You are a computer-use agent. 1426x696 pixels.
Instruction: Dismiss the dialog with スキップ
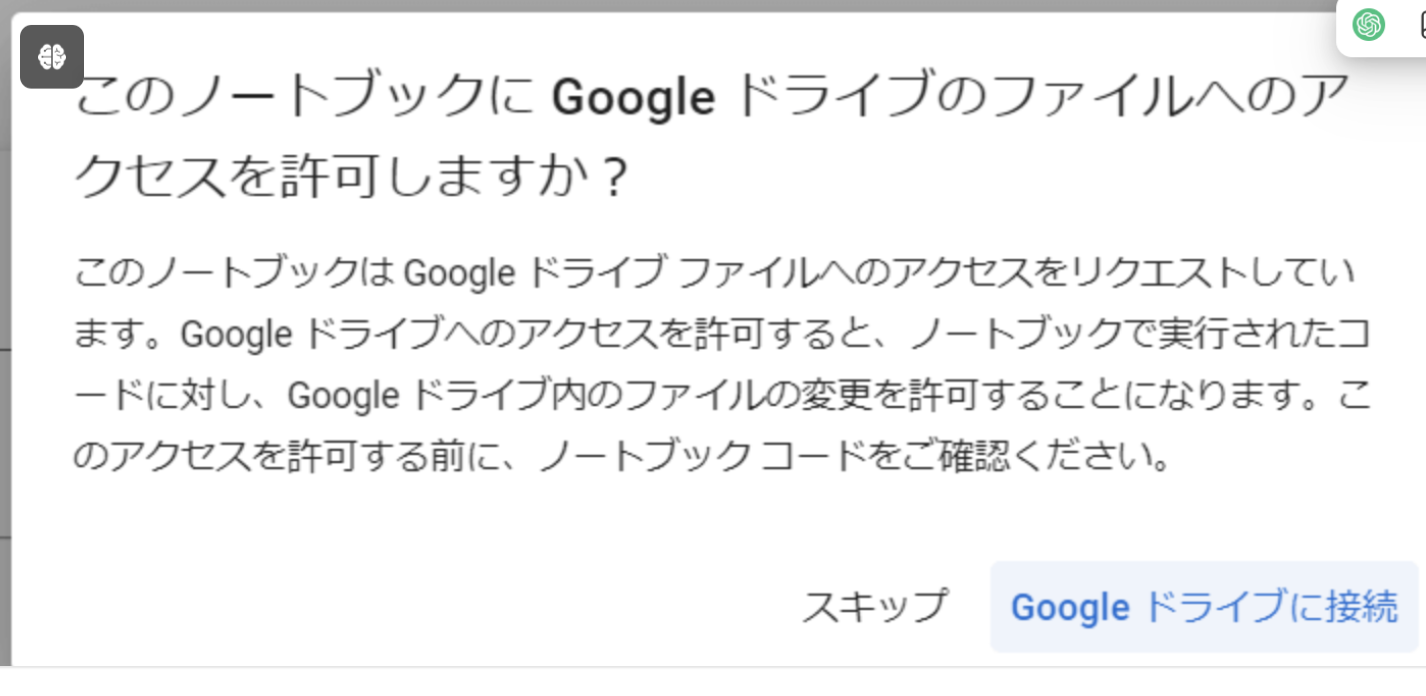[874, 607]
